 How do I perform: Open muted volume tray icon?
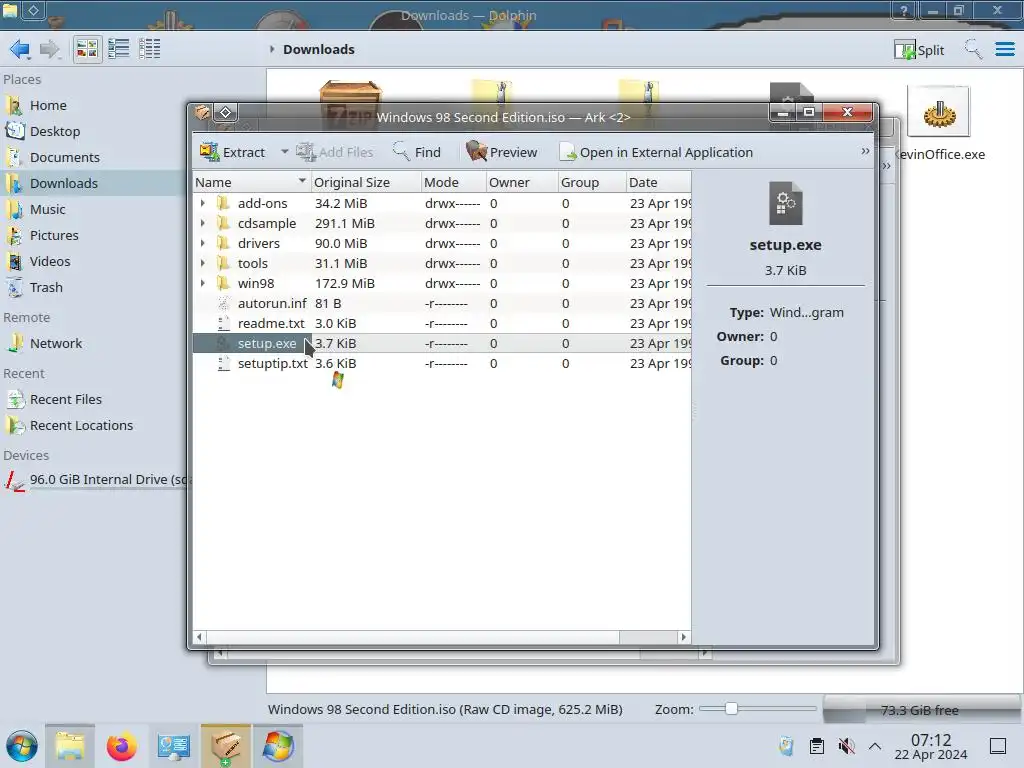[846, 746]
